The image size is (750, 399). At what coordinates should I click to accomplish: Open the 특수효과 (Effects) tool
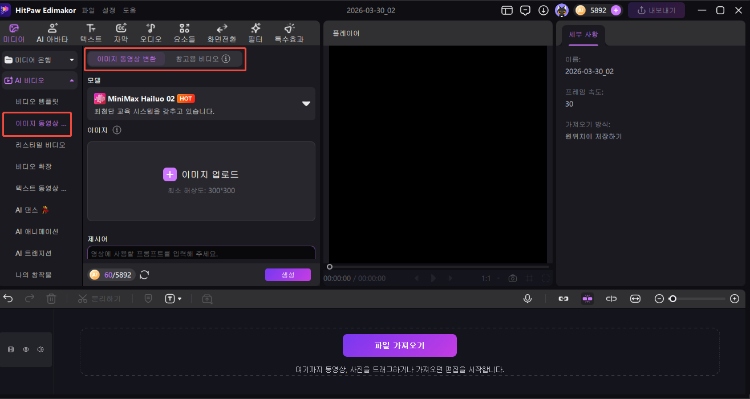pyautogui.click(x=289, y=33)
